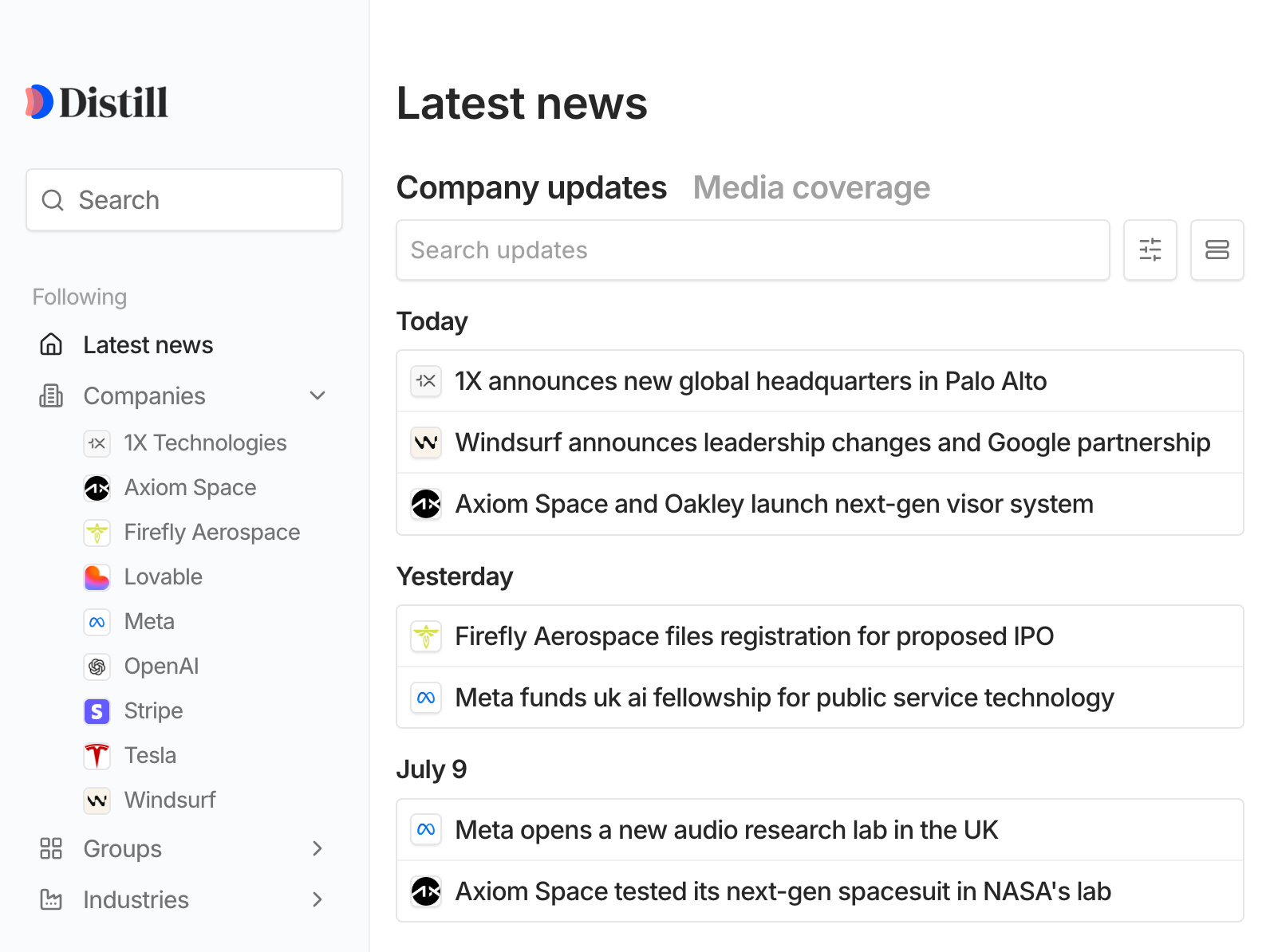Image resolution: width=1270 pixels, height=952 pixels.
Task: Click the 1X Technologies logo icon in sidebar
Action: pyautogui.click(x=97, y=443)
